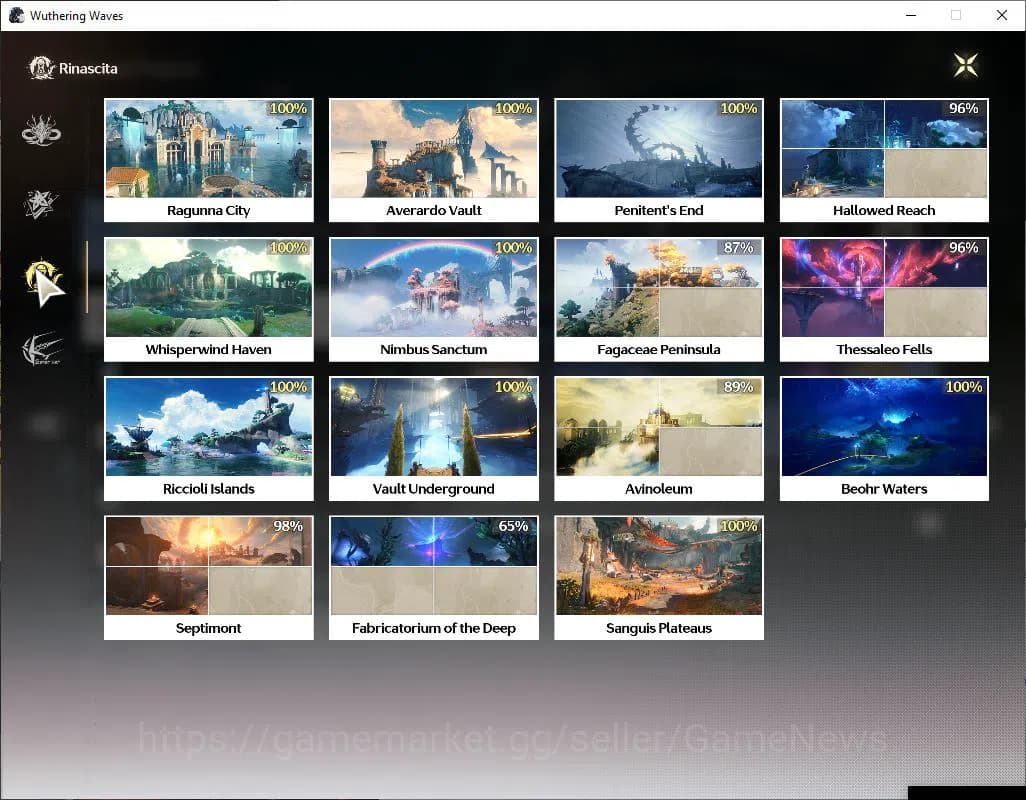Click the Sanguis Plateaus label
This screenshot has height=800, width=1026.
658,628
